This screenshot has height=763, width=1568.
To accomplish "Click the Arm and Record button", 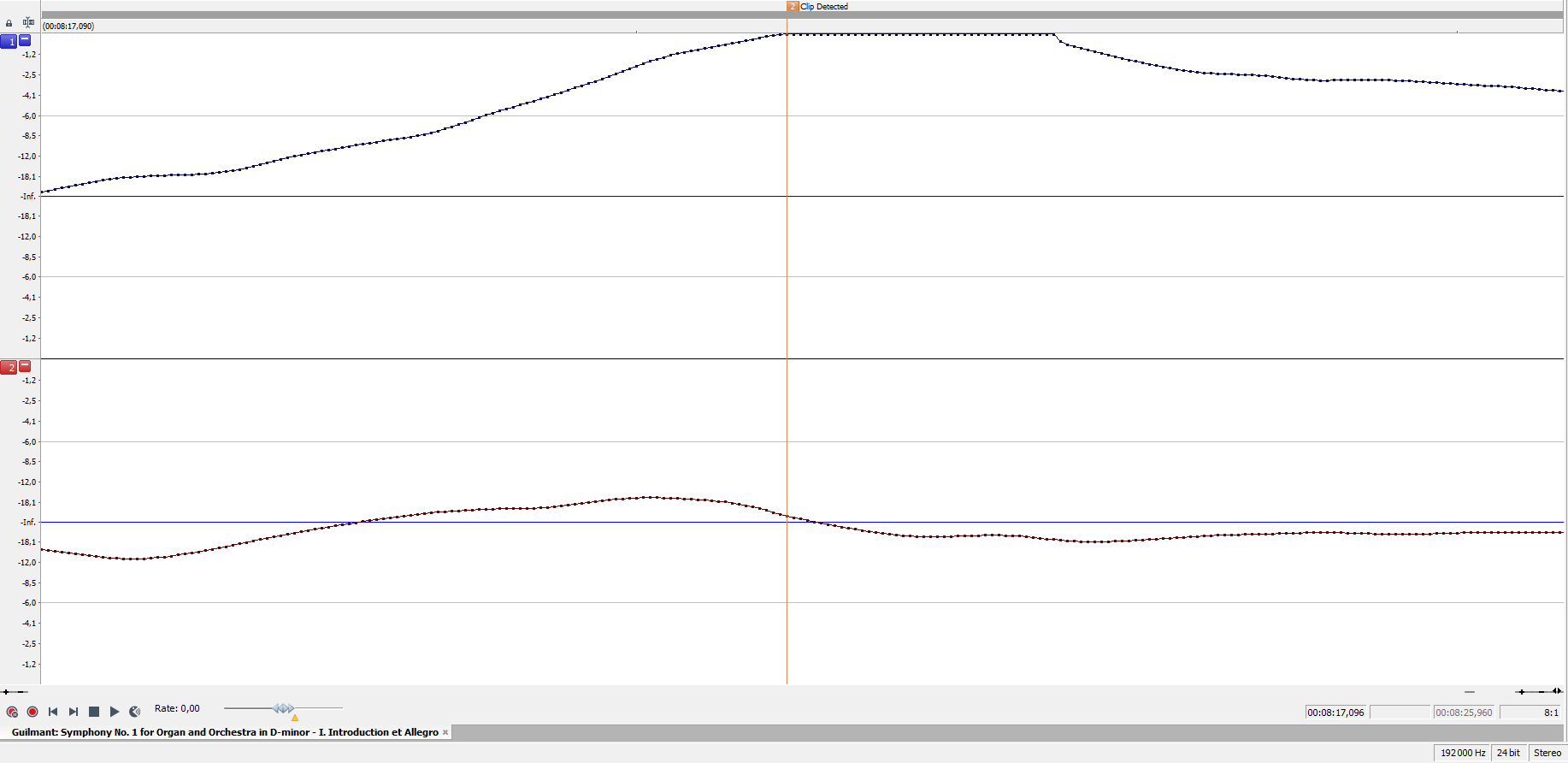I will (x=12, y=712).
